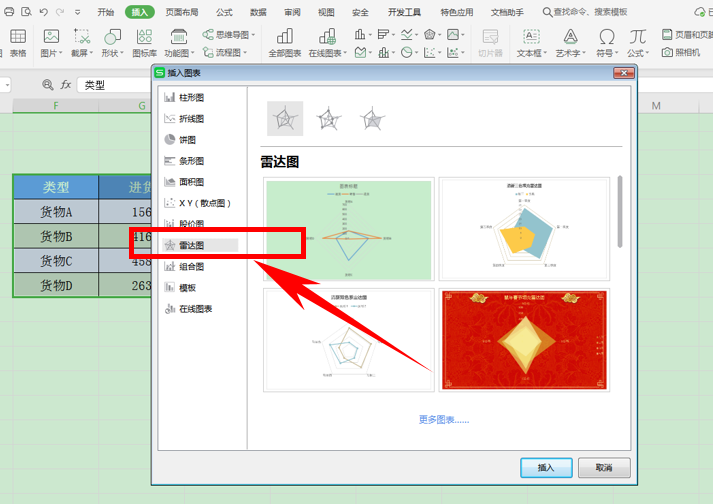Expand the 图片 dropdown arrow

60,53
